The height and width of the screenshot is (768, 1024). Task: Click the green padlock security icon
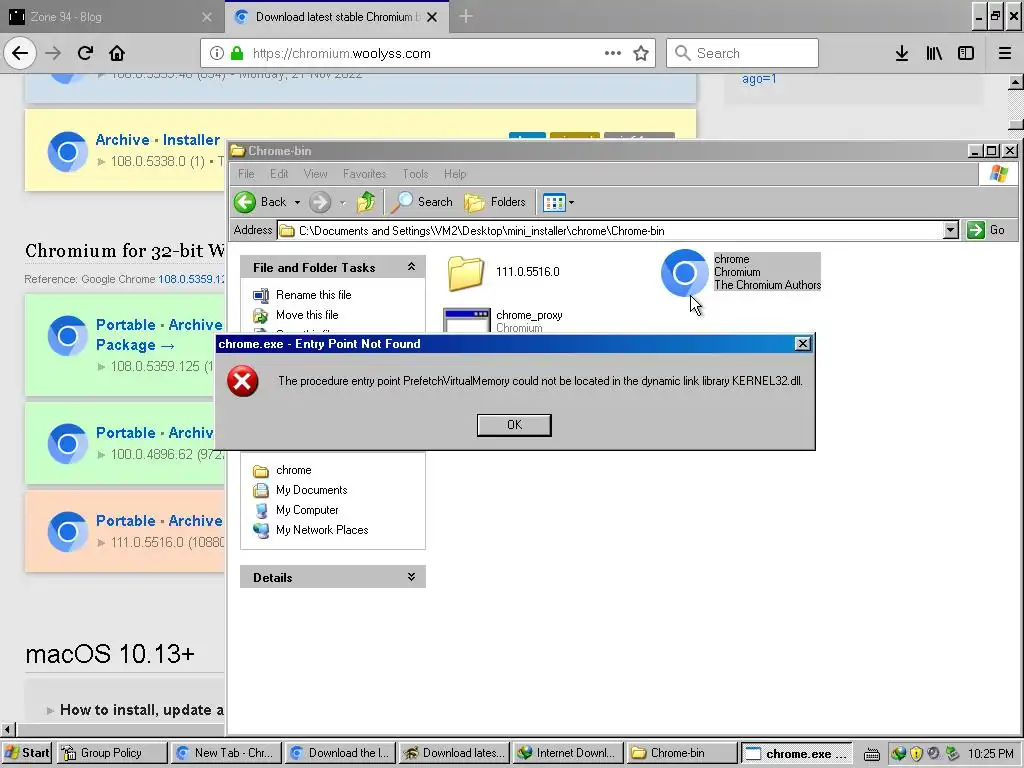237,53
